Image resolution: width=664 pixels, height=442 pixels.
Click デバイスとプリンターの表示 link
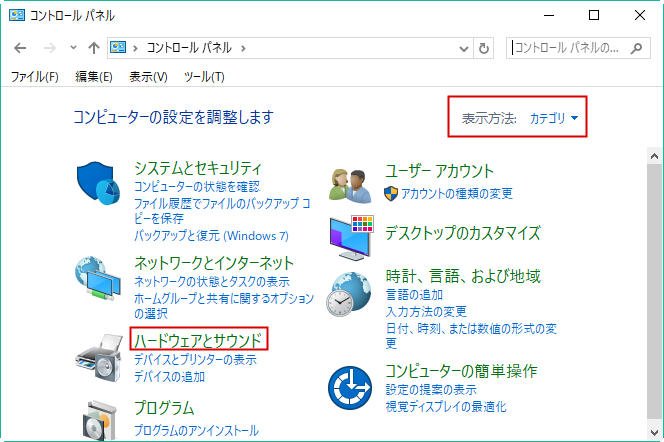coord(195,359)
